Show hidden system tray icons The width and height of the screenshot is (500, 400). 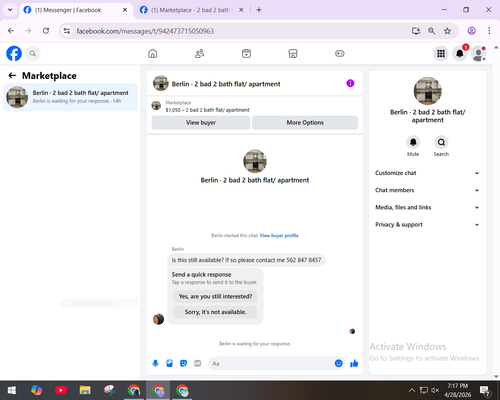(412, 390)
